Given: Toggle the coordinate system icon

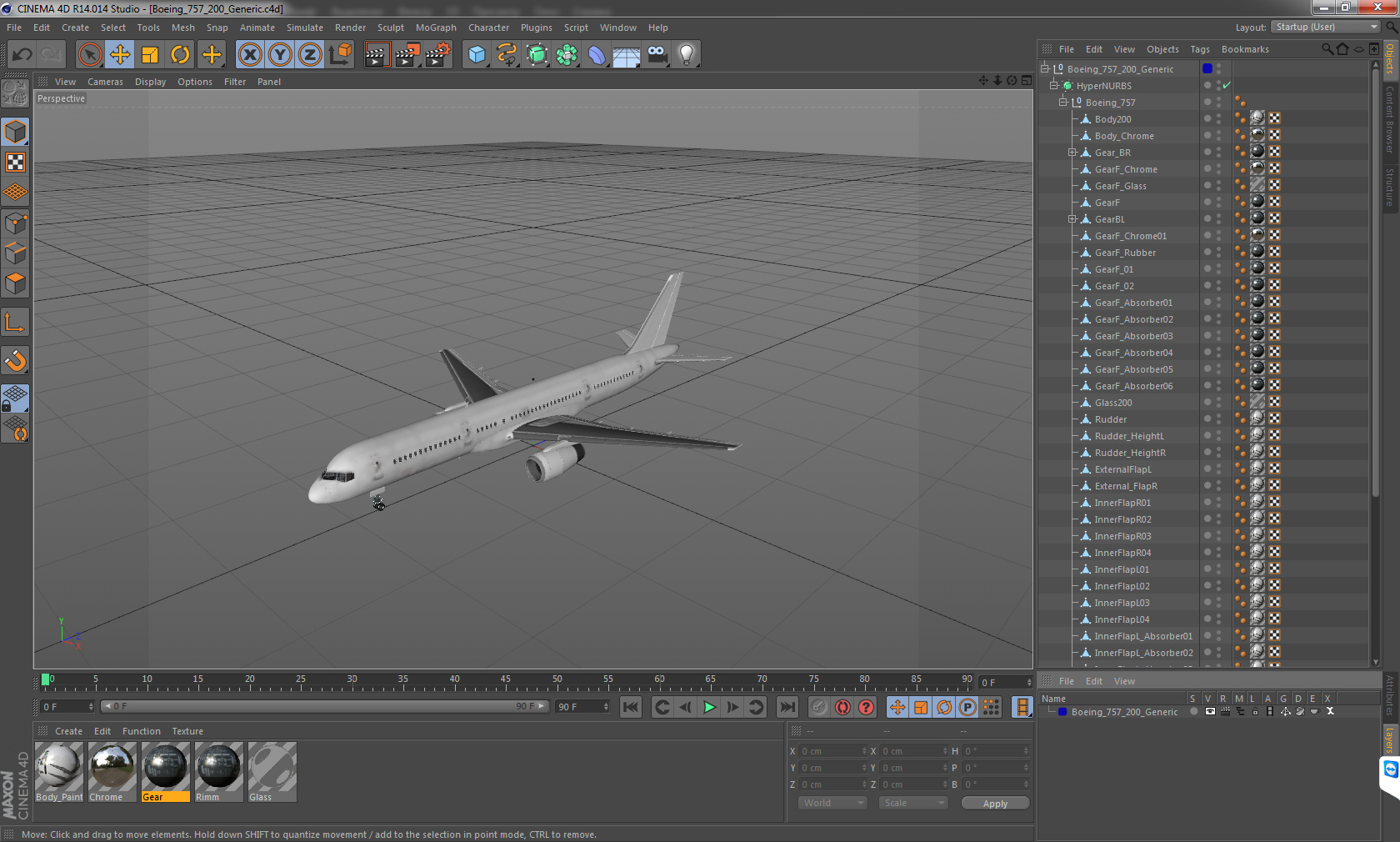Looking at the screenshot, I should (340, 55).
